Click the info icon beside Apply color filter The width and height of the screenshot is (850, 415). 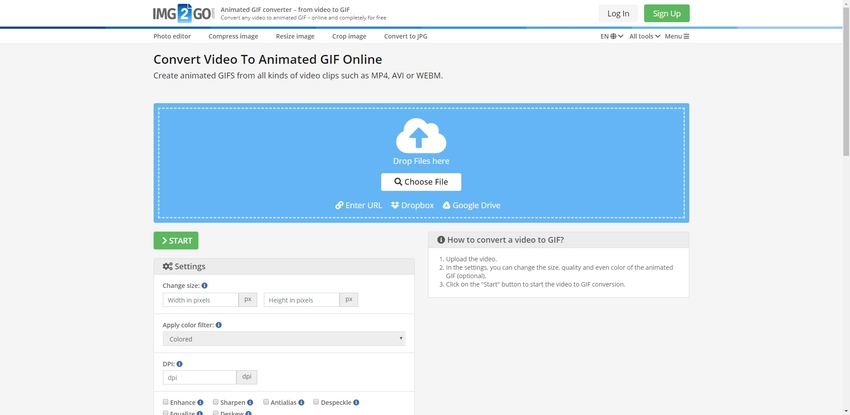tap(218, 325)
